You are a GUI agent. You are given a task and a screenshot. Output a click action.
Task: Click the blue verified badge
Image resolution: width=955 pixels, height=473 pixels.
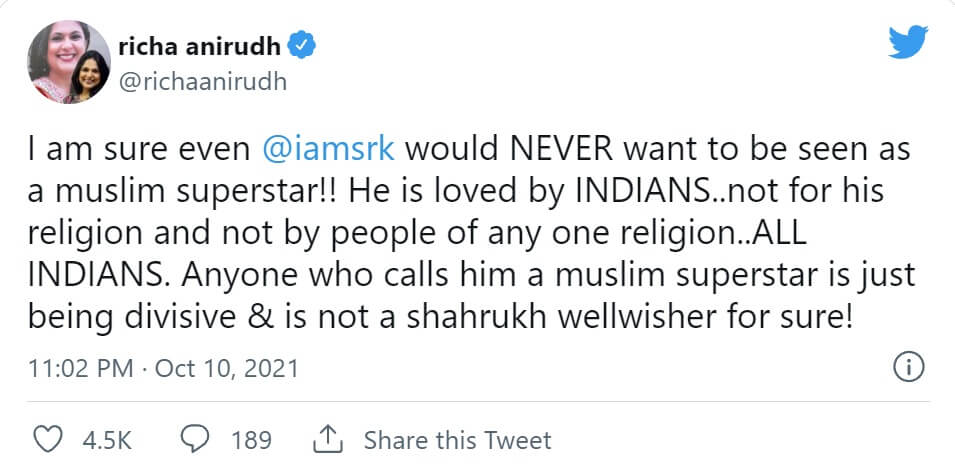[x=304, y=45]
